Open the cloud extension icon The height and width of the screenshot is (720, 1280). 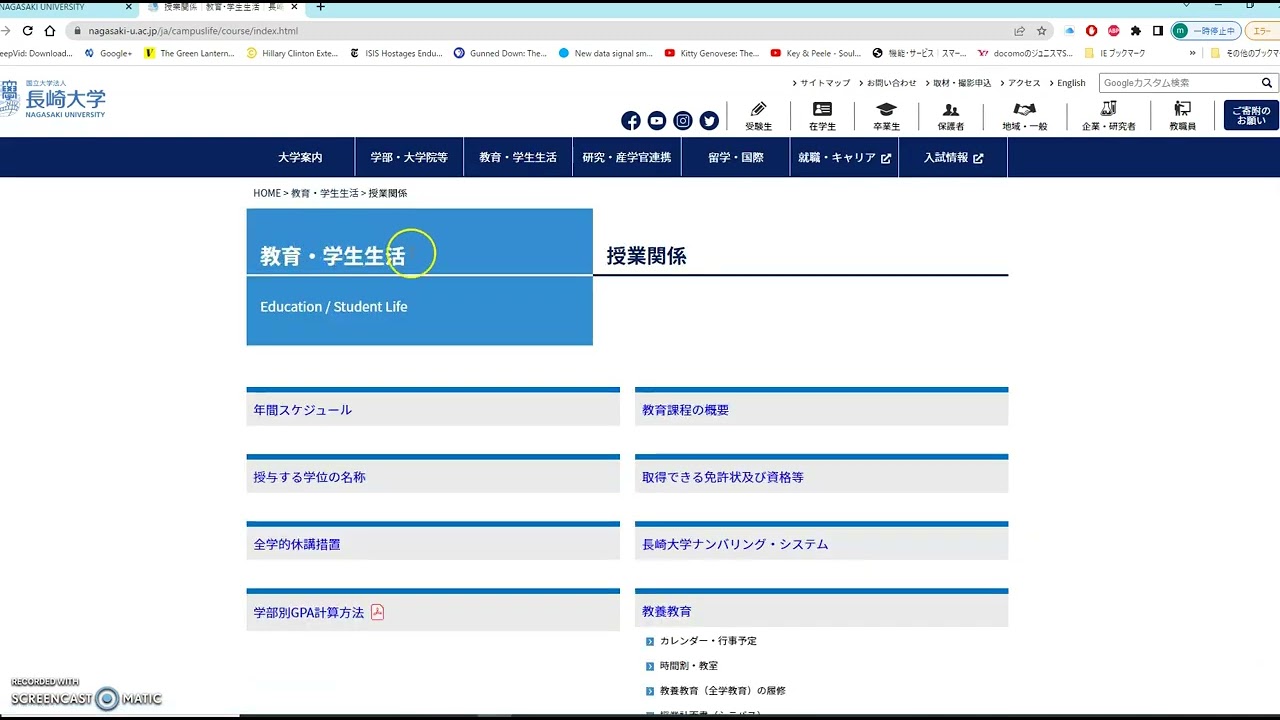[x=1069, y=31]
